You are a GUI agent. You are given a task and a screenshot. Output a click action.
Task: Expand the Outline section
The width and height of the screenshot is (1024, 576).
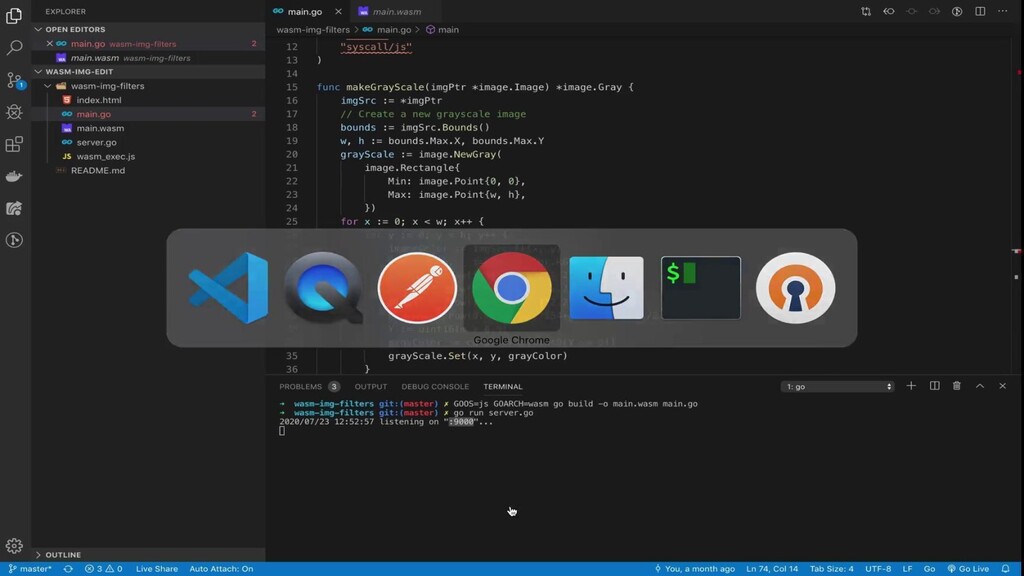tap(62, 555)
